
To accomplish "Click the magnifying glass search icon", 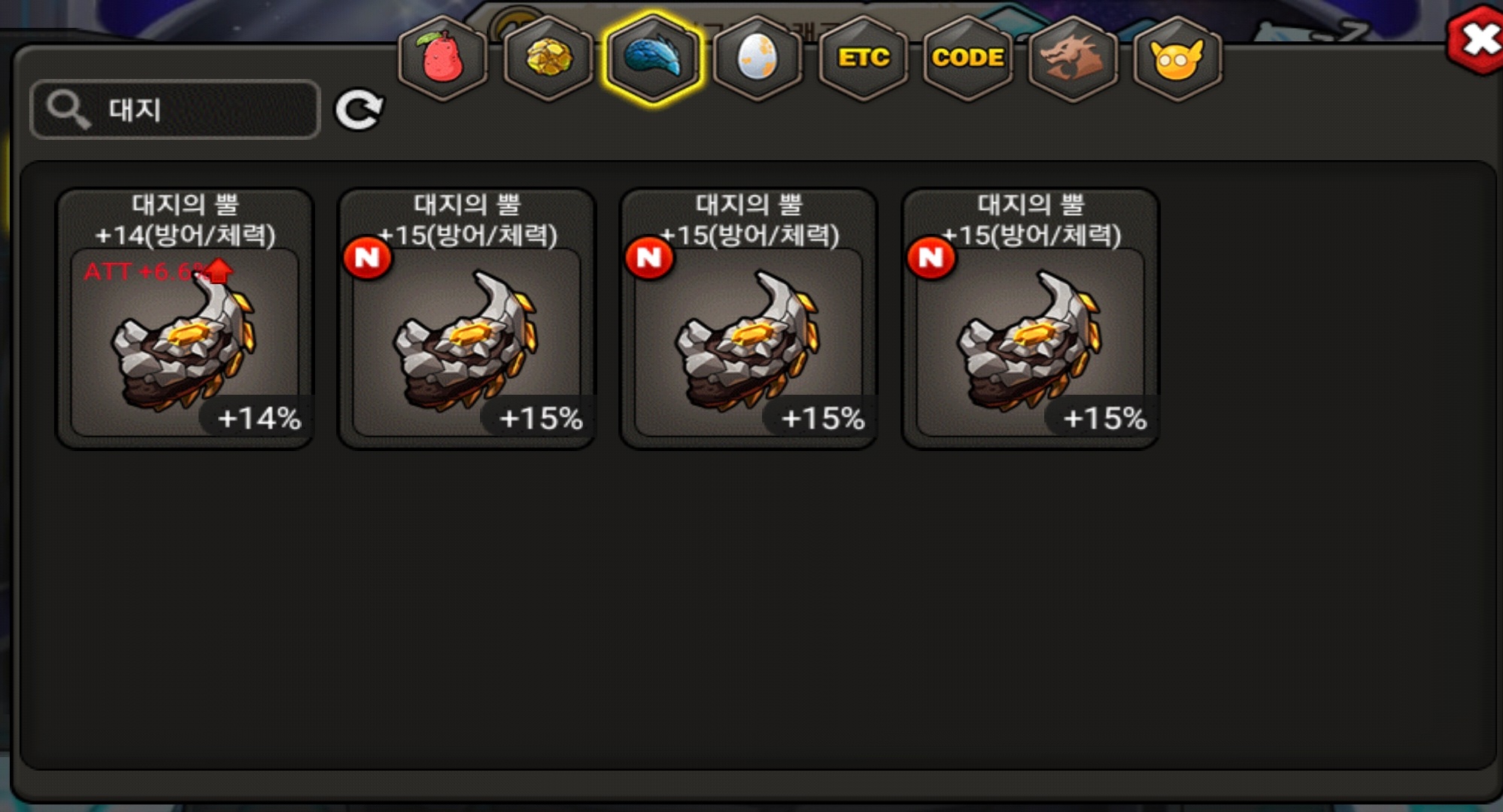I will coord(68,110).
